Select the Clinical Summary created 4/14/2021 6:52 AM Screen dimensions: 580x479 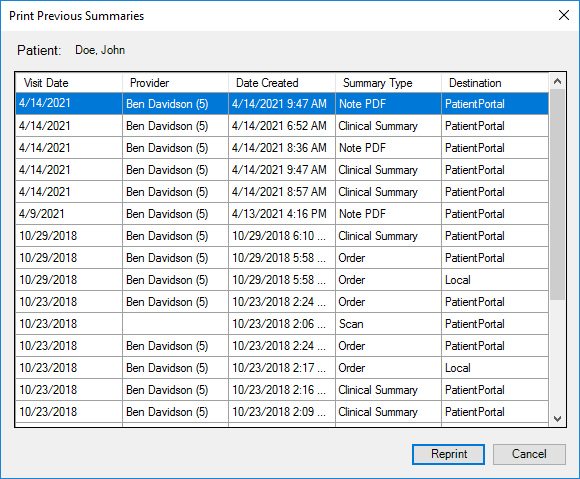point(282,126)
